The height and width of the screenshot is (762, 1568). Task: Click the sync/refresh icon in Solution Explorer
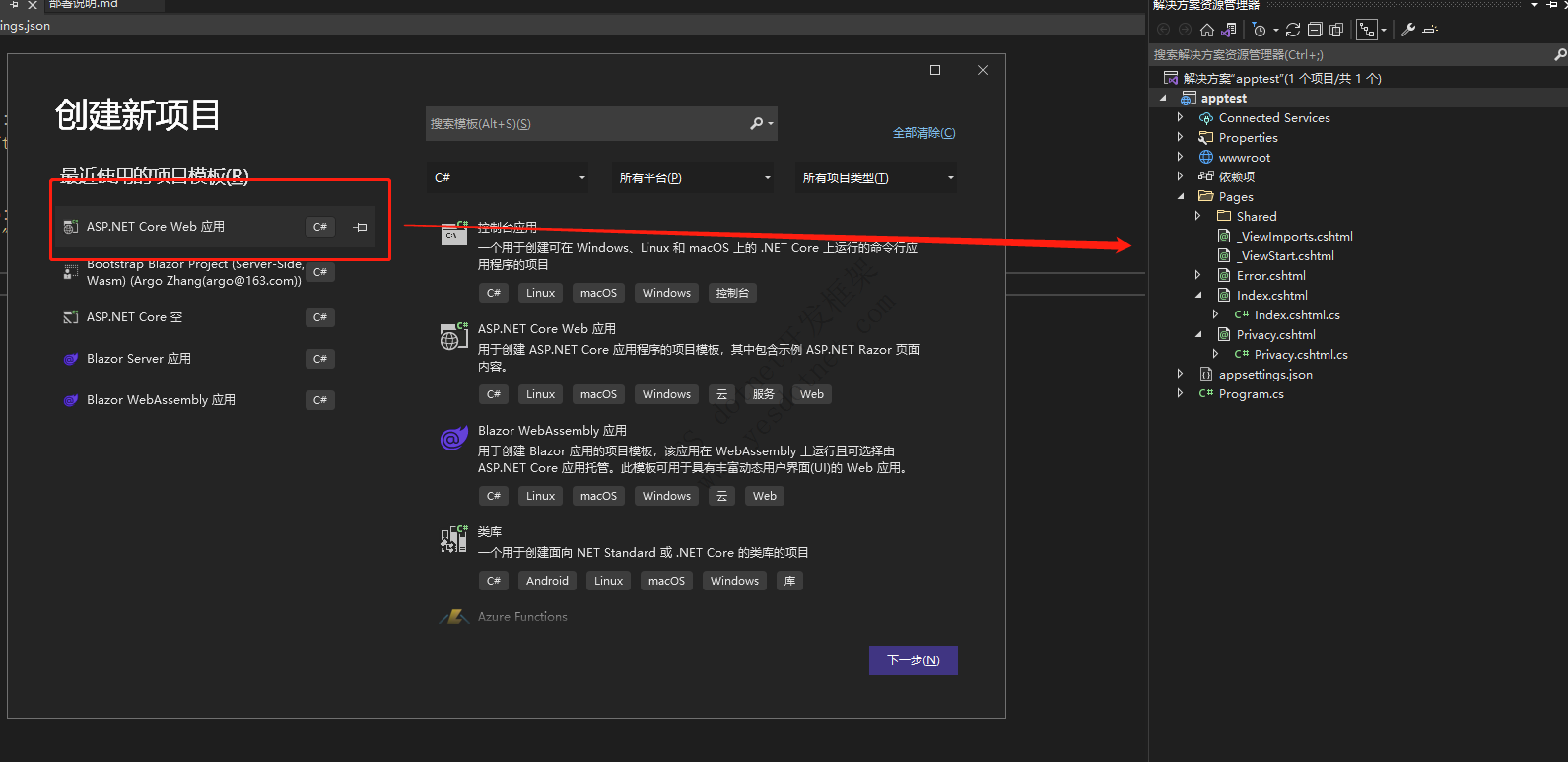[1293, 30]
